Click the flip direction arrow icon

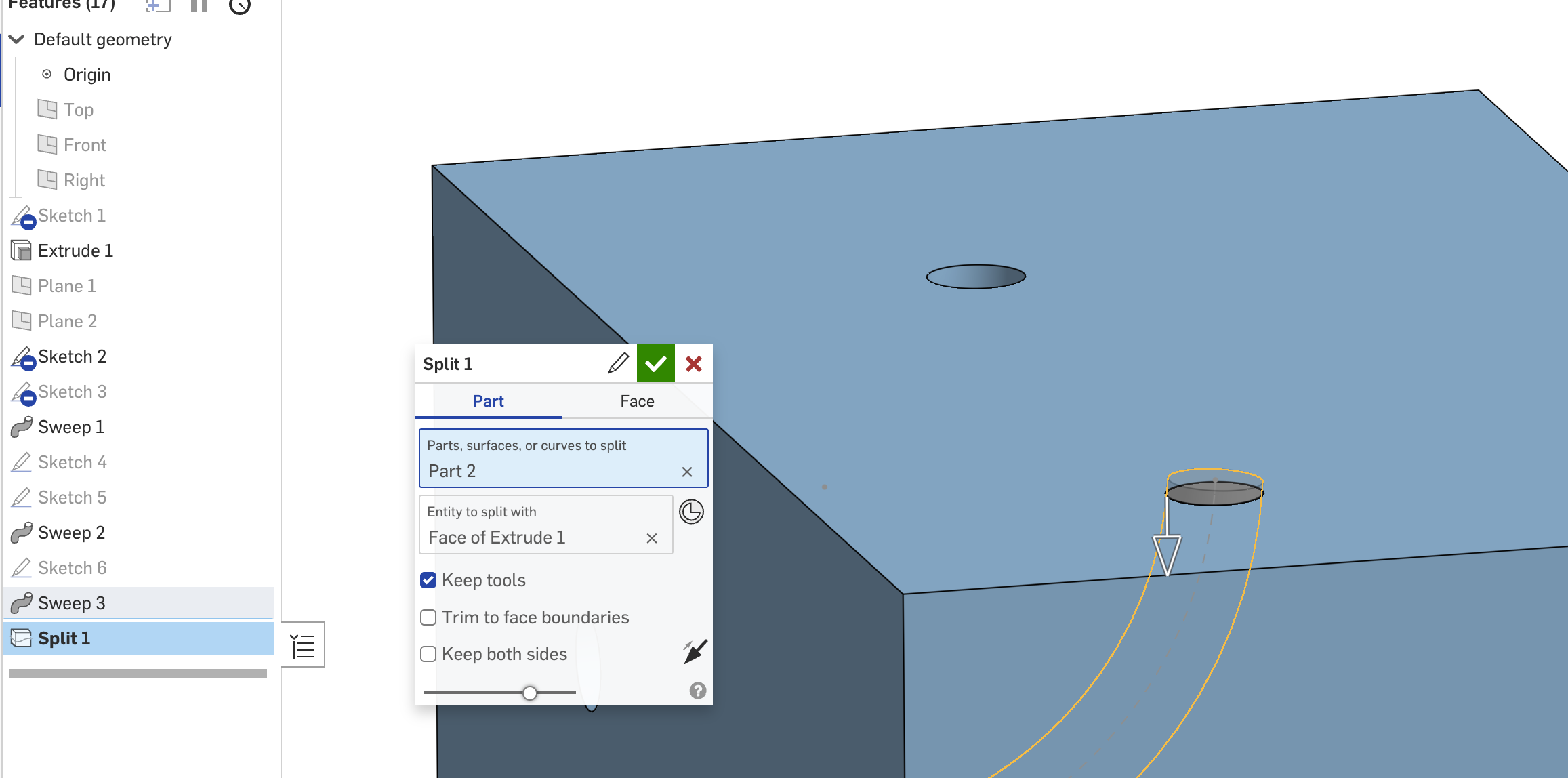pyautogui.click(x=695, y=652)
